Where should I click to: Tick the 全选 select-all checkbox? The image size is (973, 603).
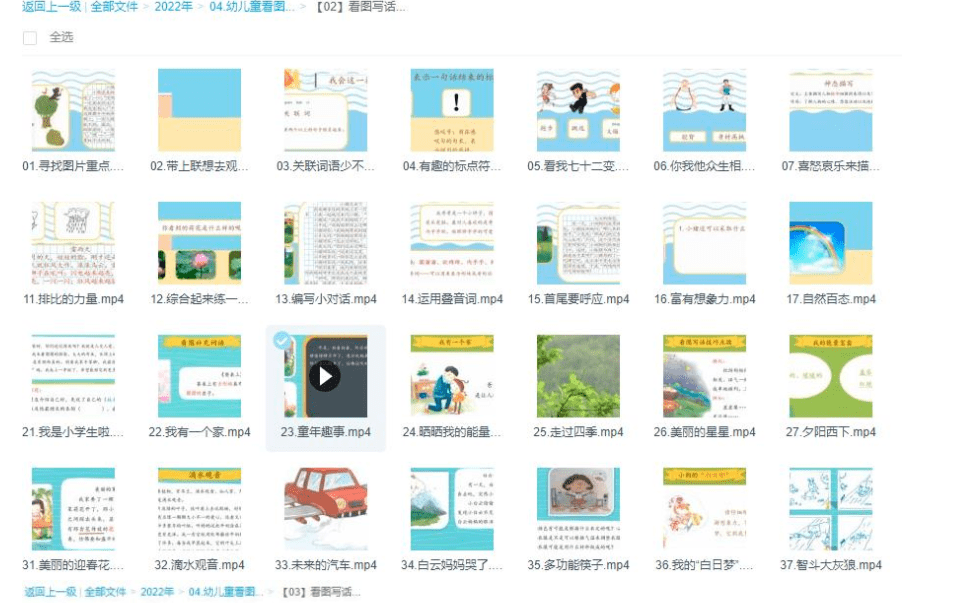[30, 38]
